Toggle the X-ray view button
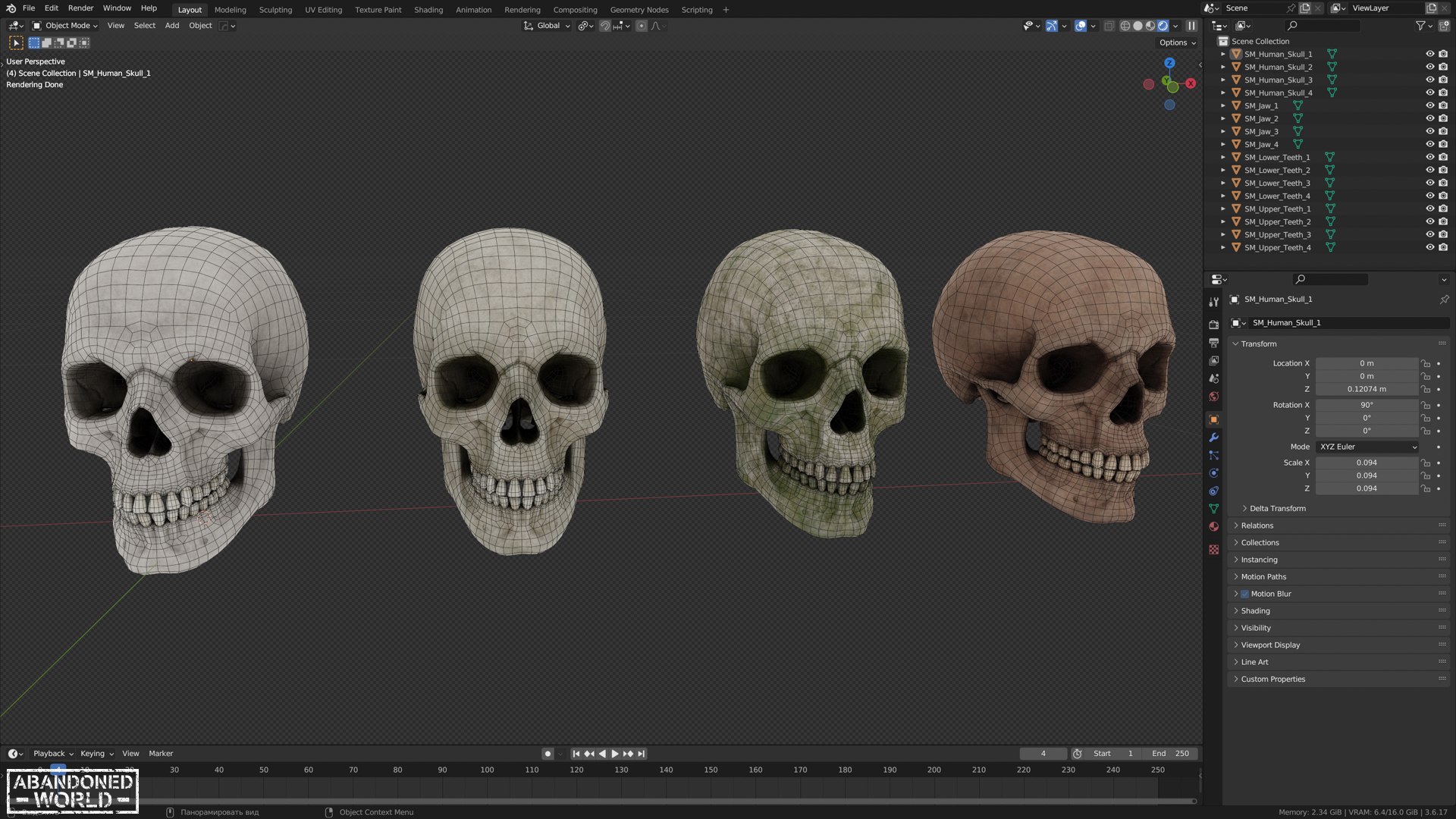This screenshot has width=1456, height=819. [1109, 26]
